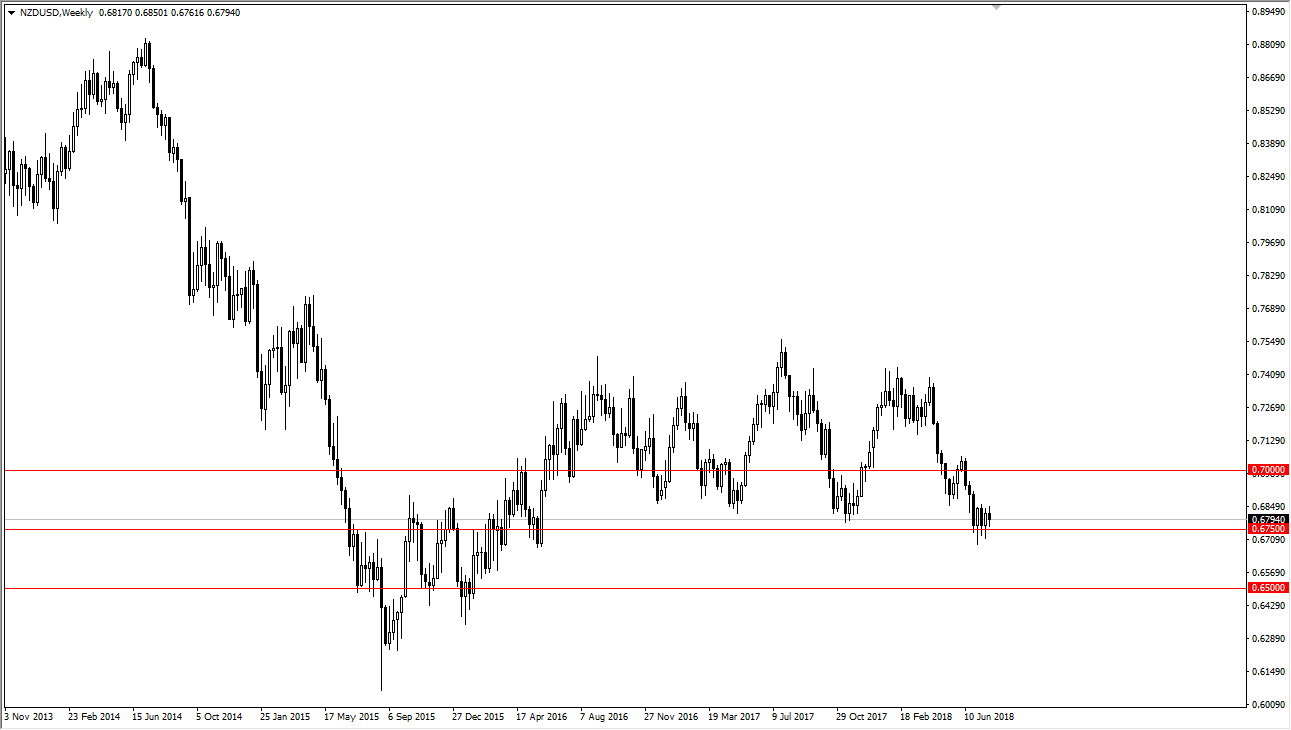
Task: Click the red 0.65000 price level label
Action: pyautogui.click(x=1266, y=587)
